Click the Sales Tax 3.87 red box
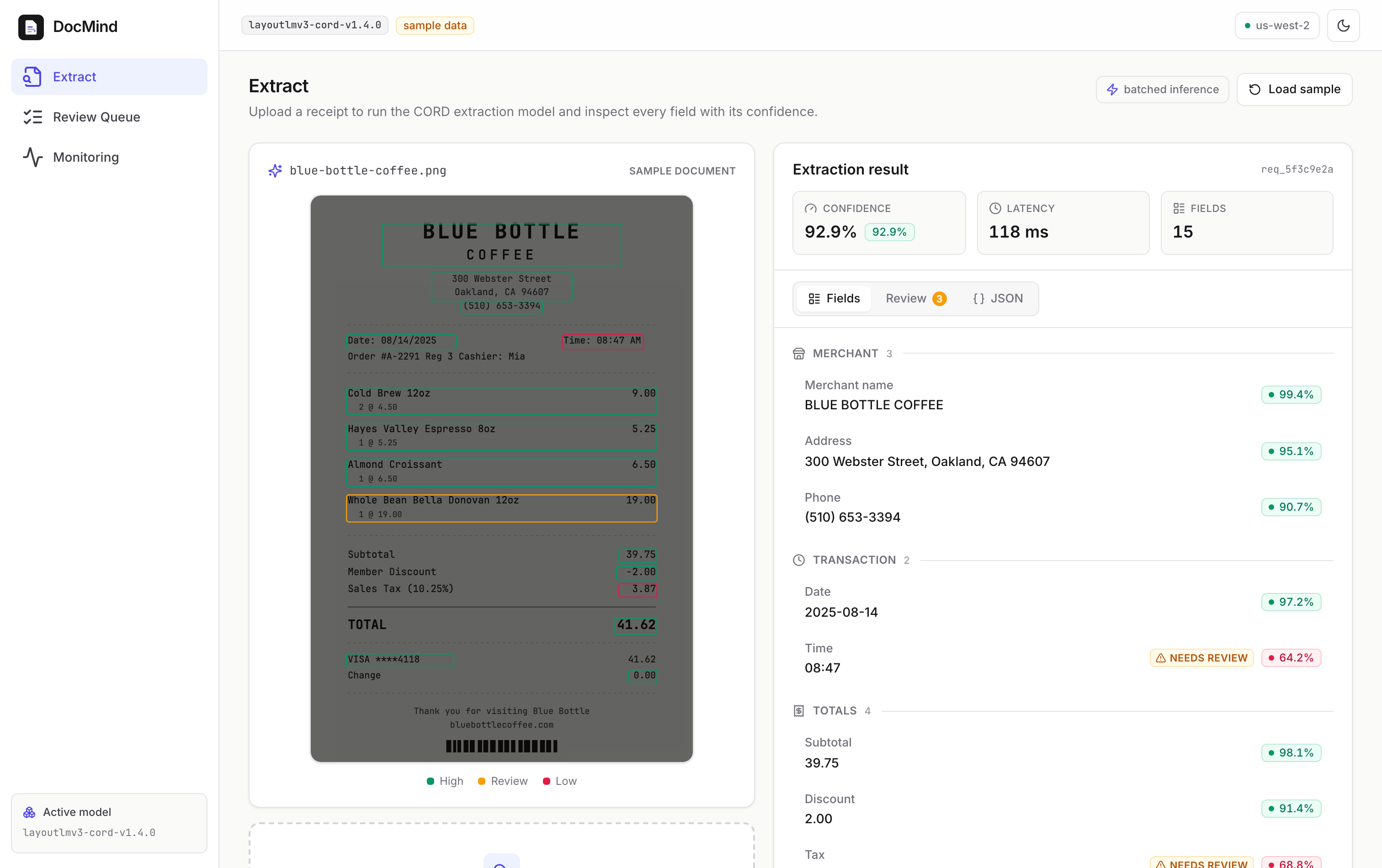 click(x=637, y=589)
